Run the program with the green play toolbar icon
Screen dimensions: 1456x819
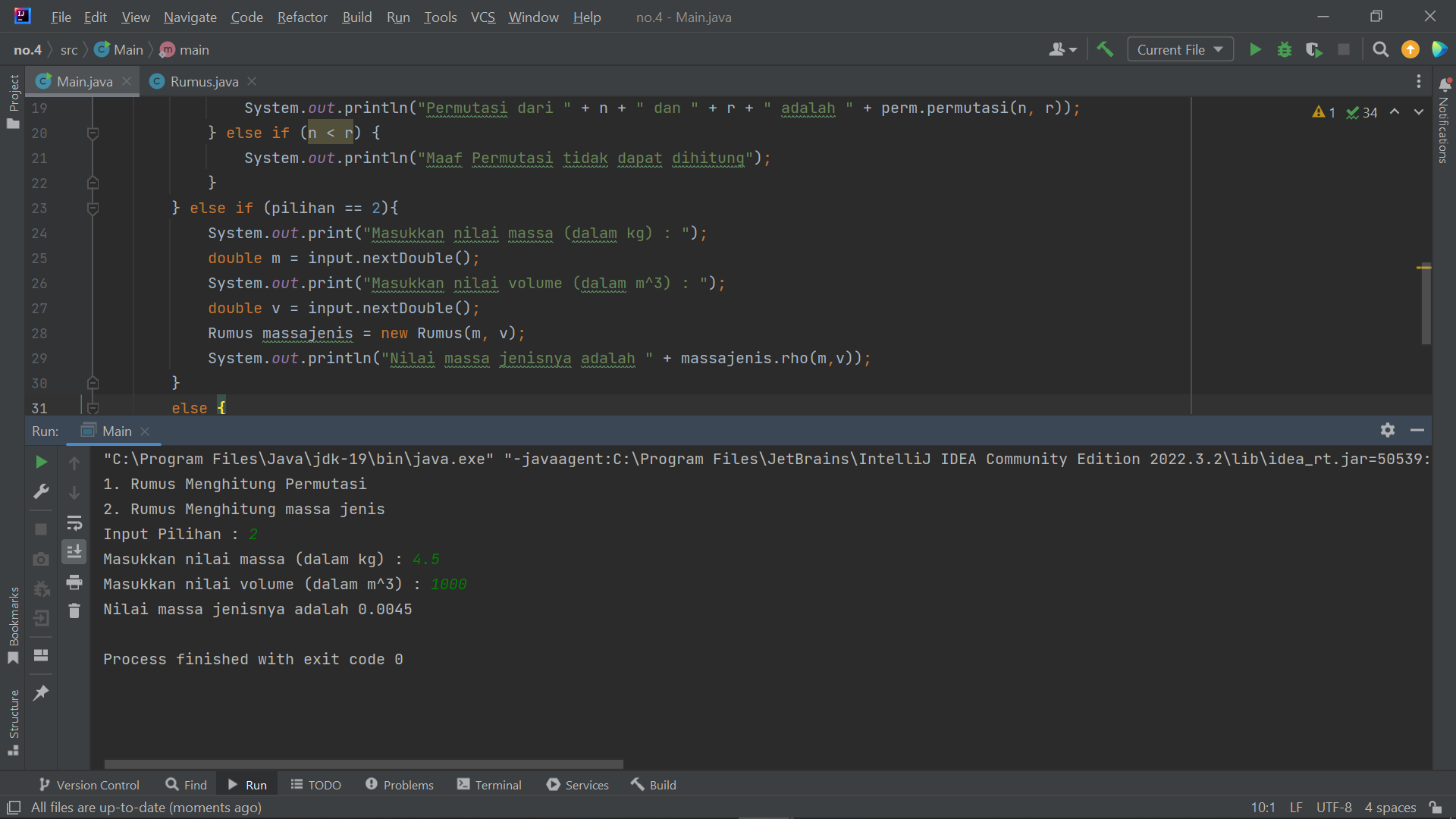1255,49
